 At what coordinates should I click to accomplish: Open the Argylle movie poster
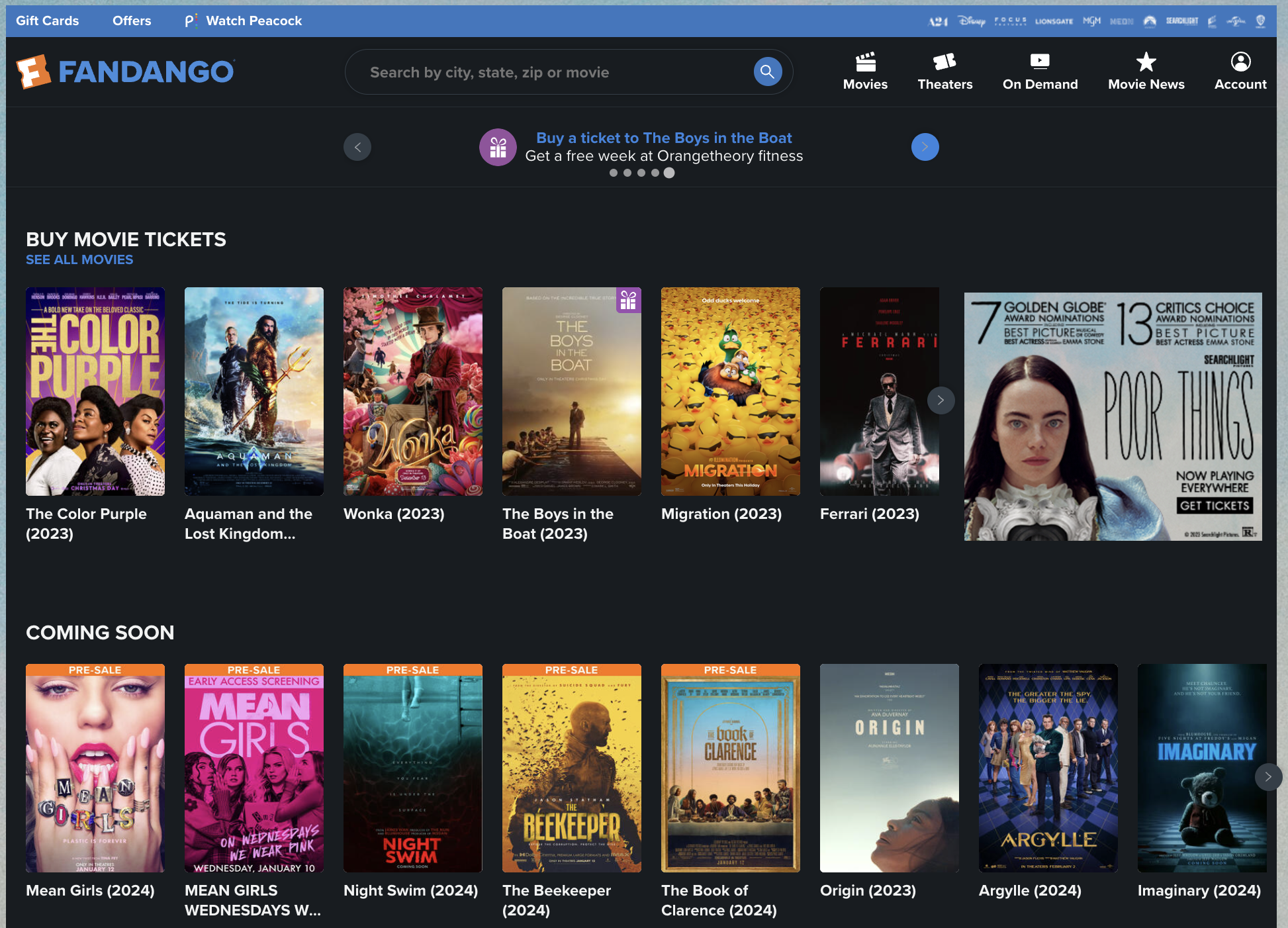[x=1048, y=768]
